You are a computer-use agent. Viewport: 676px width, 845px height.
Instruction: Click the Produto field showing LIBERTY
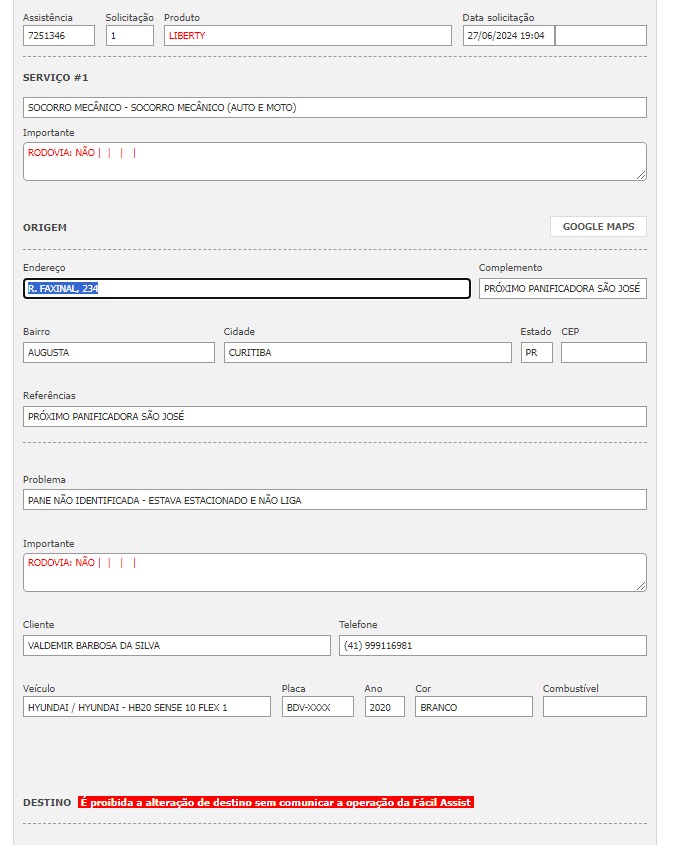pos(308,36)
